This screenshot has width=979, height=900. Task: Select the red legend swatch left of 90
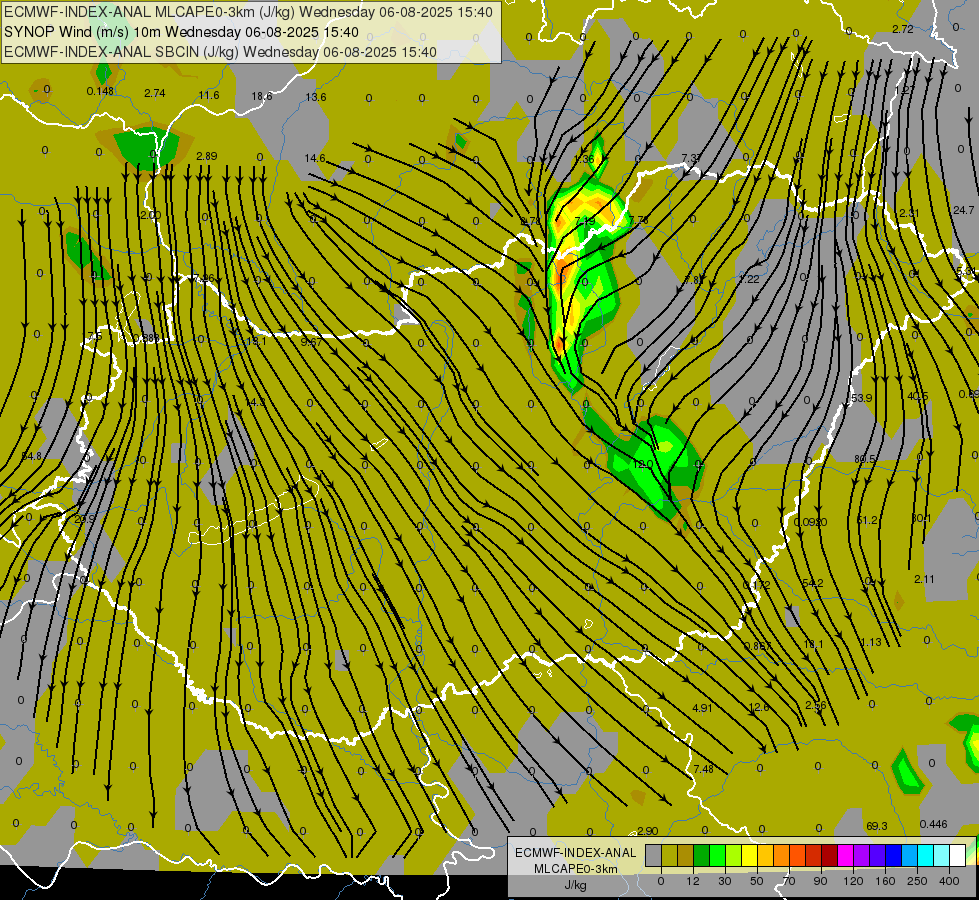click(x=813, y=856)
